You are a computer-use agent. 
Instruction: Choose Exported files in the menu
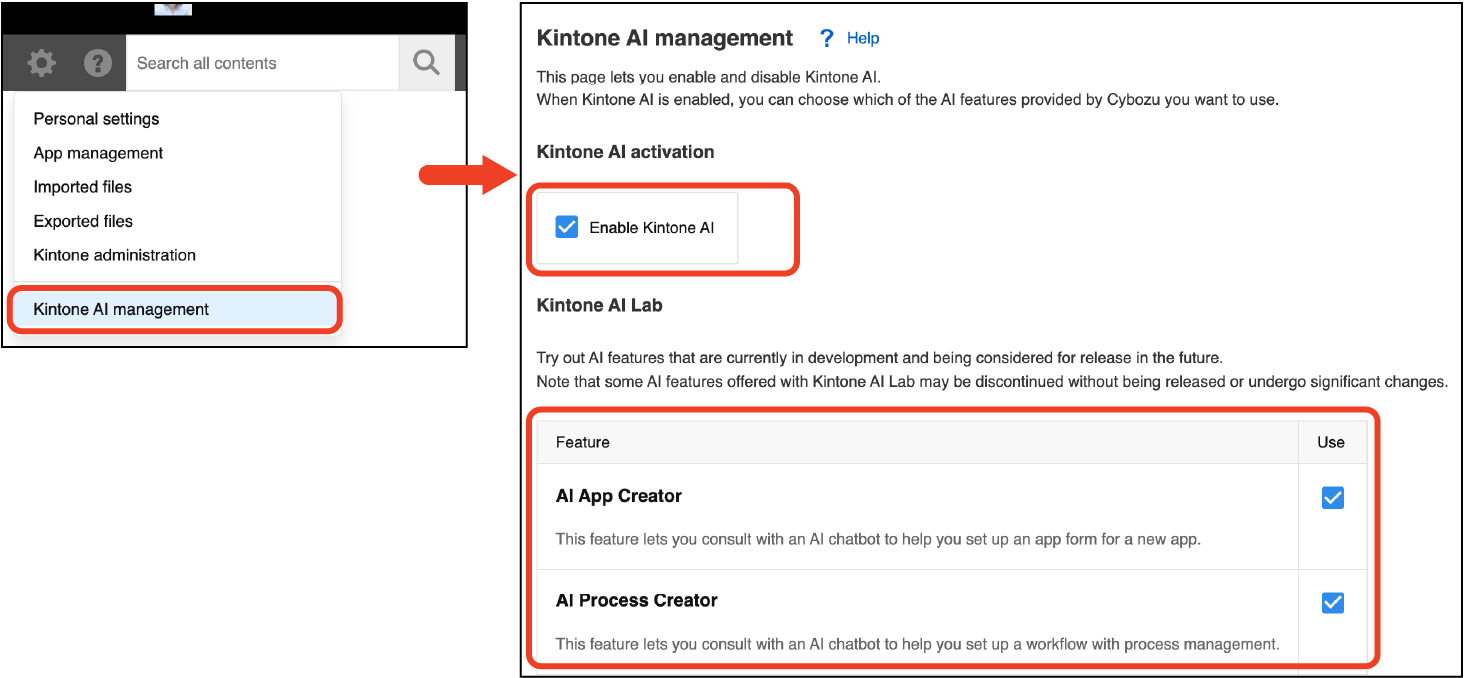click(x=83, y=221)
